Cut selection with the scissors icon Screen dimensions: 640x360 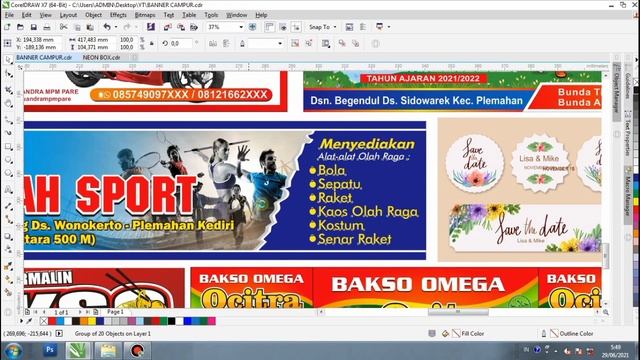click(63, 27)
